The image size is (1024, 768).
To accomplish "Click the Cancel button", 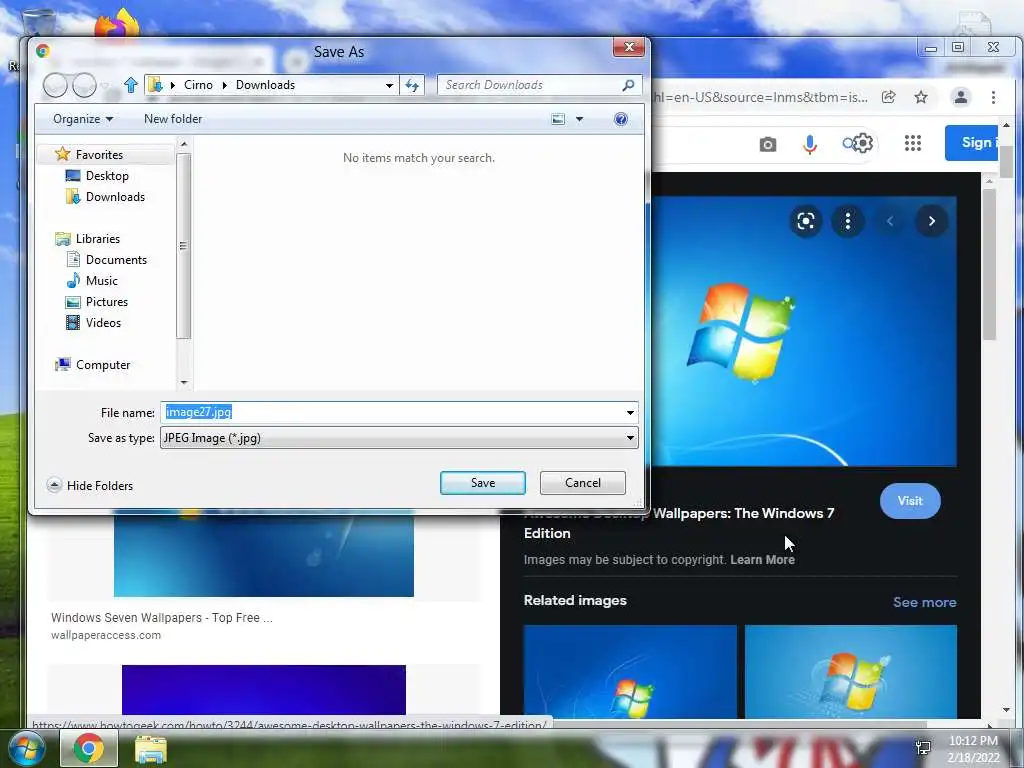I will point(583,483).
